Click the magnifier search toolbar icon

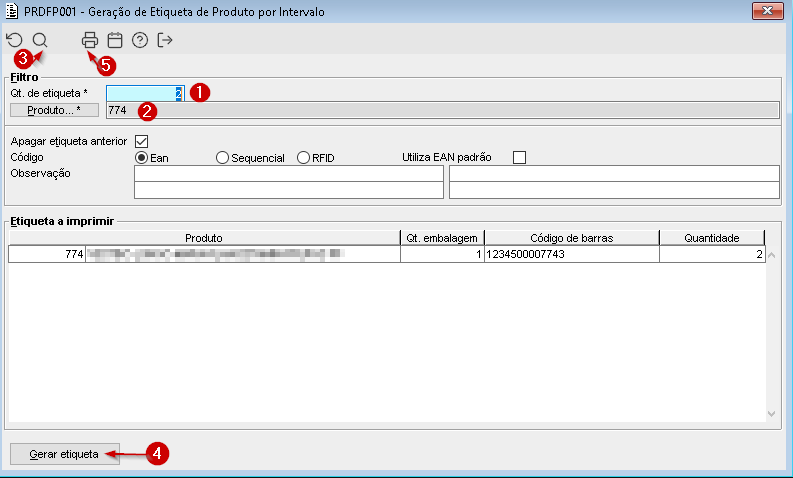(40, 40)
